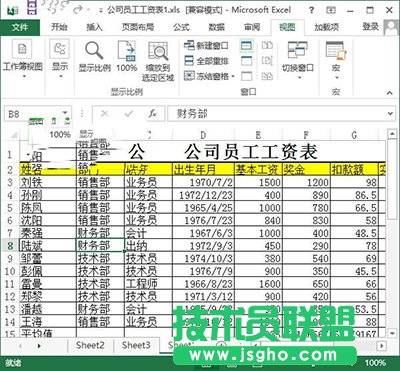Click the unhide window icon
400x371 pixels.
[x=246, y=76]
